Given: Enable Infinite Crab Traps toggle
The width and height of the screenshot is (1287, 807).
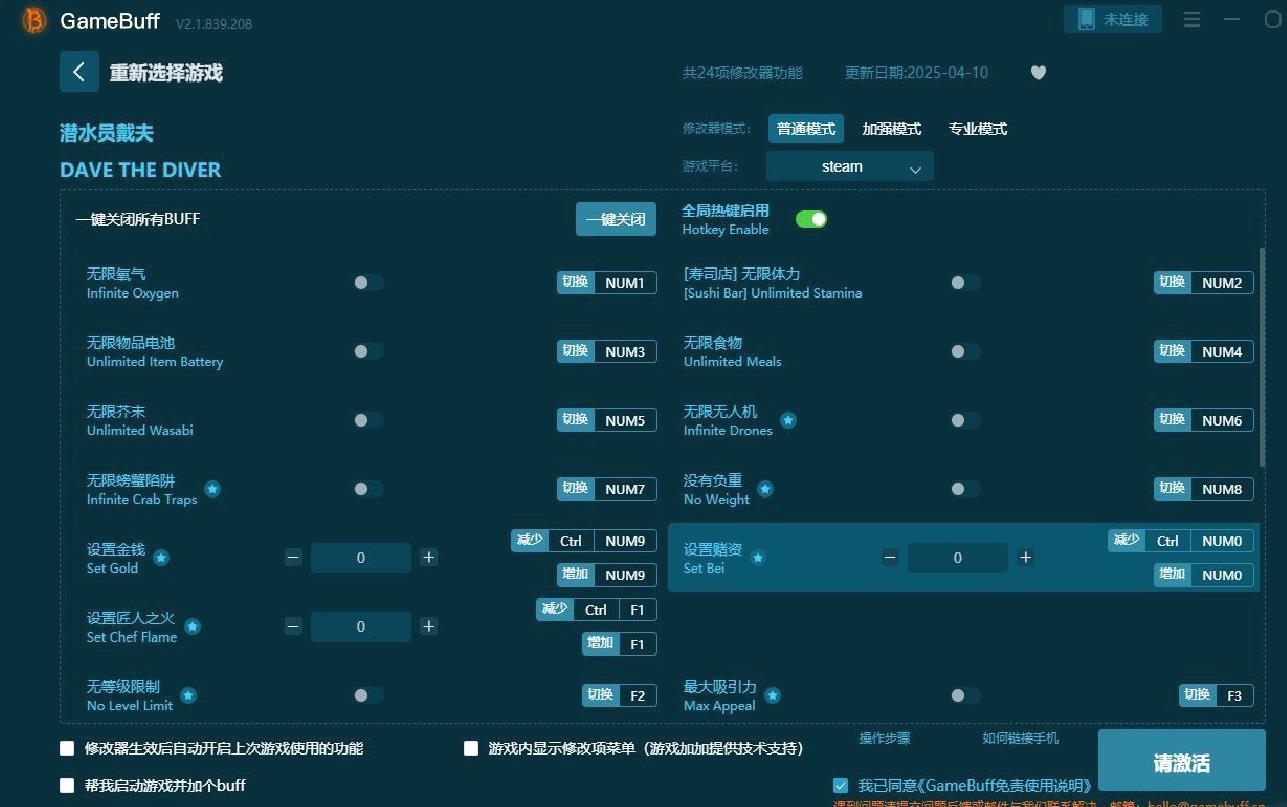Looking at the screenshot, I should point(368,489).
